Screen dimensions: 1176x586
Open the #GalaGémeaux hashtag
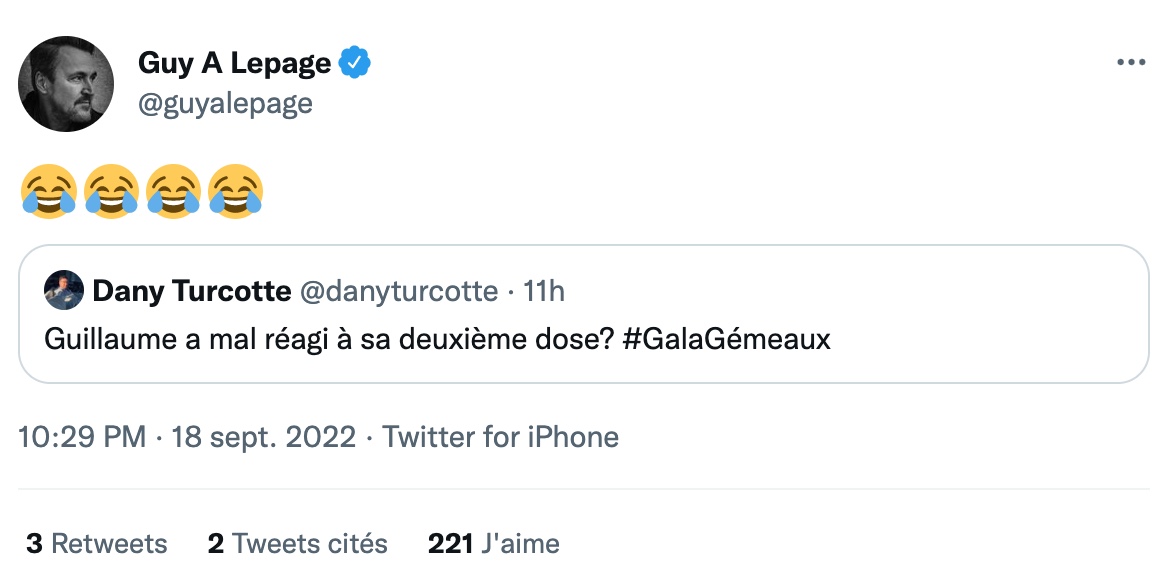tap(727, 339)
